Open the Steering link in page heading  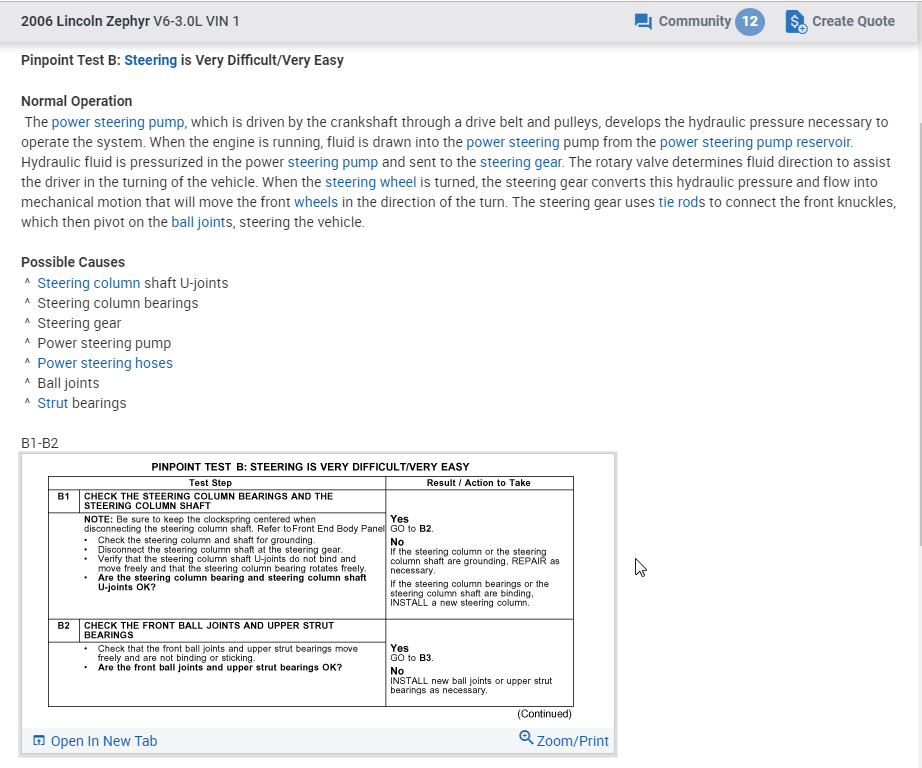pyautogui.click(x=151, y=60)
